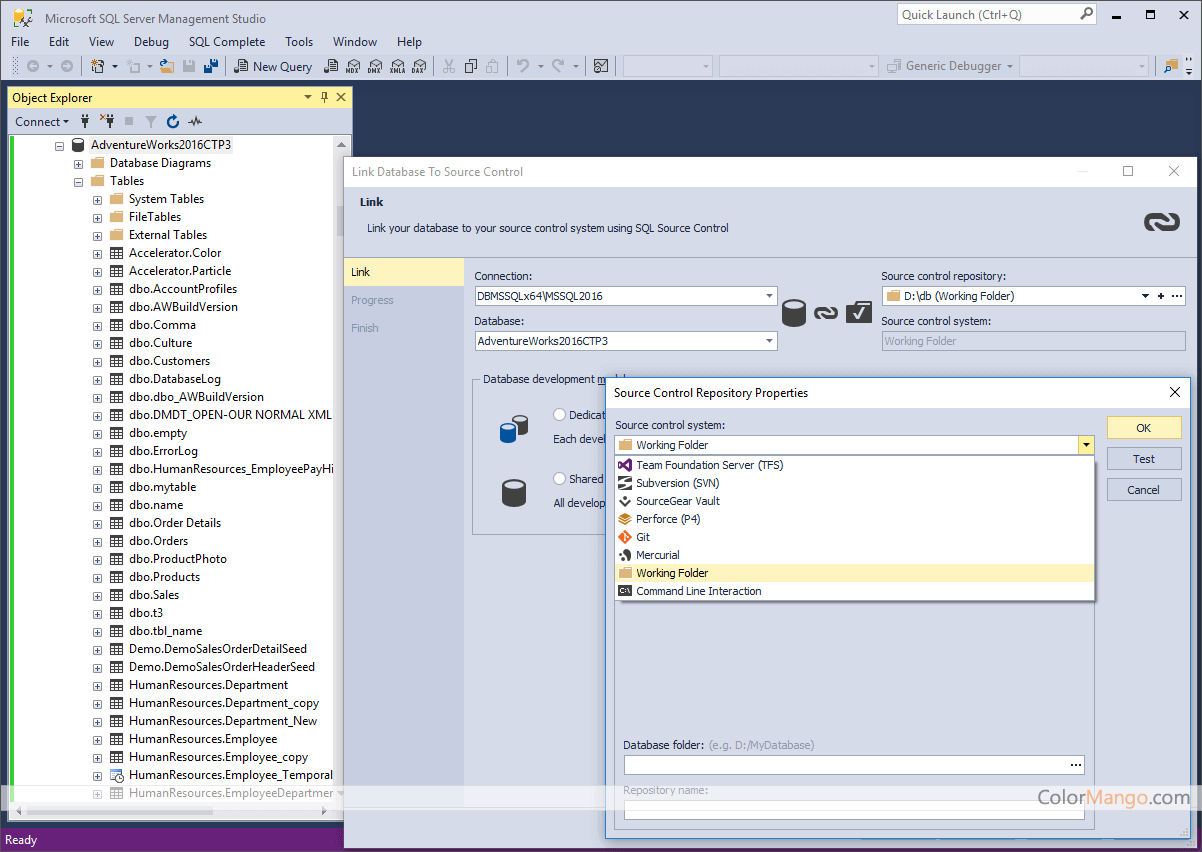Open the SQL Complete menu
Screen dimensions: 1202x852
coord(227,42)
